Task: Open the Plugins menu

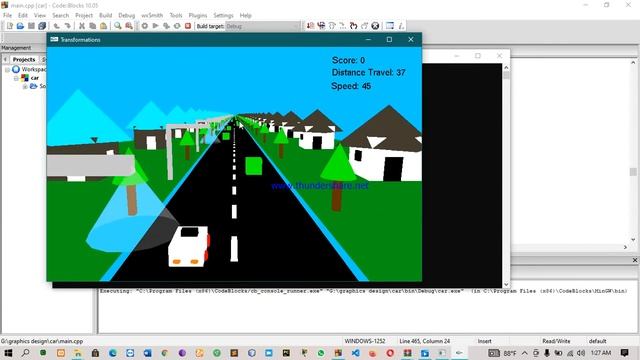Action: [198, 15]
